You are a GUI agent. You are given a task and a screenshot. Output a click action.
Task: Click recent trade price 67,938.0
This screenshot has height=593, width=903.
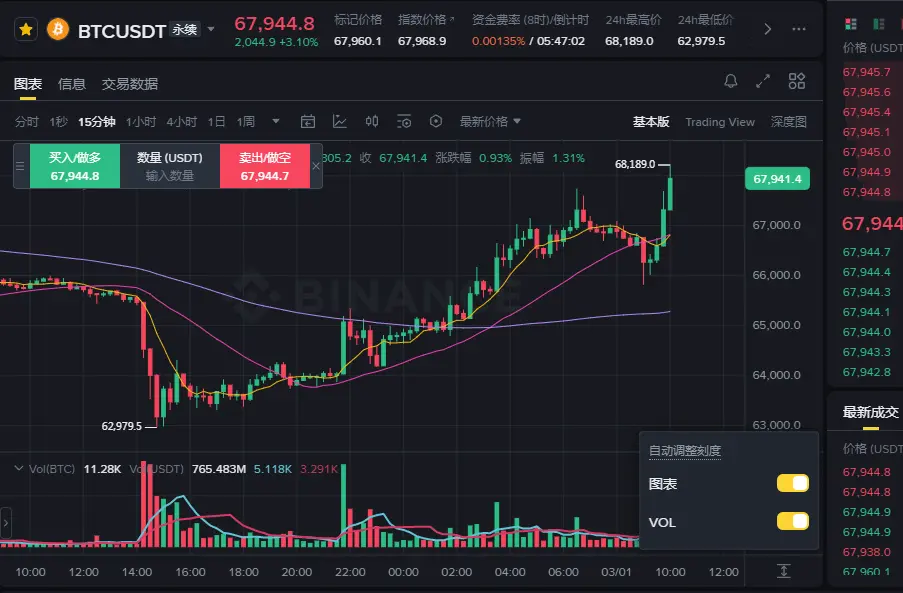tap(866, 552)
